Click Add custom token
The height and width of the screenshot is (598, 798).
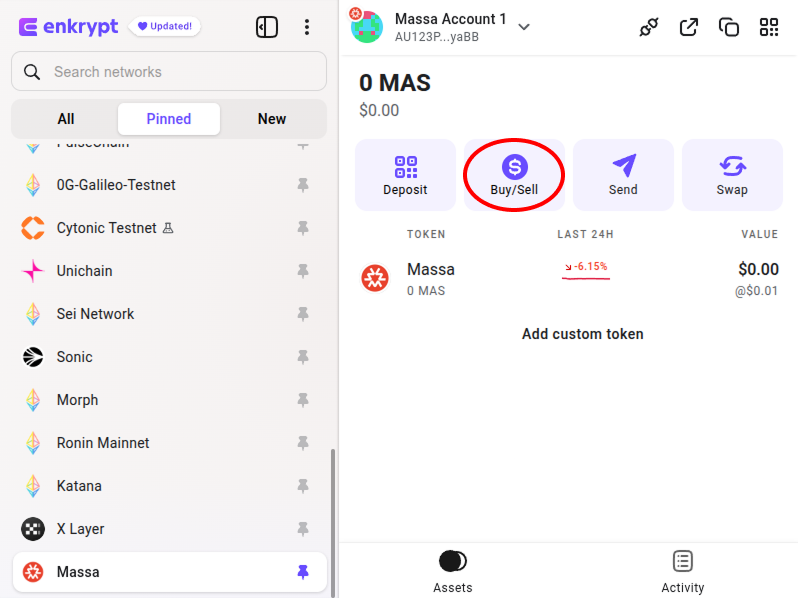[x=582, y=334]
